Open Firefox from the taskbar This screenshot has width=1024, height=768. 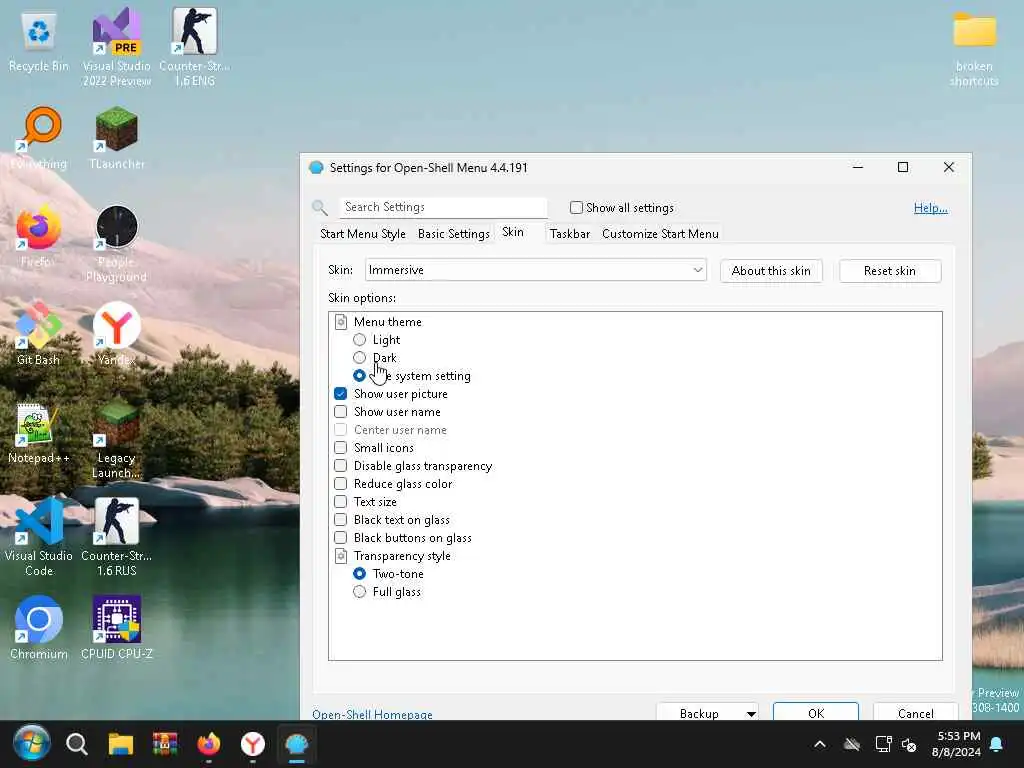pos(209,744)
